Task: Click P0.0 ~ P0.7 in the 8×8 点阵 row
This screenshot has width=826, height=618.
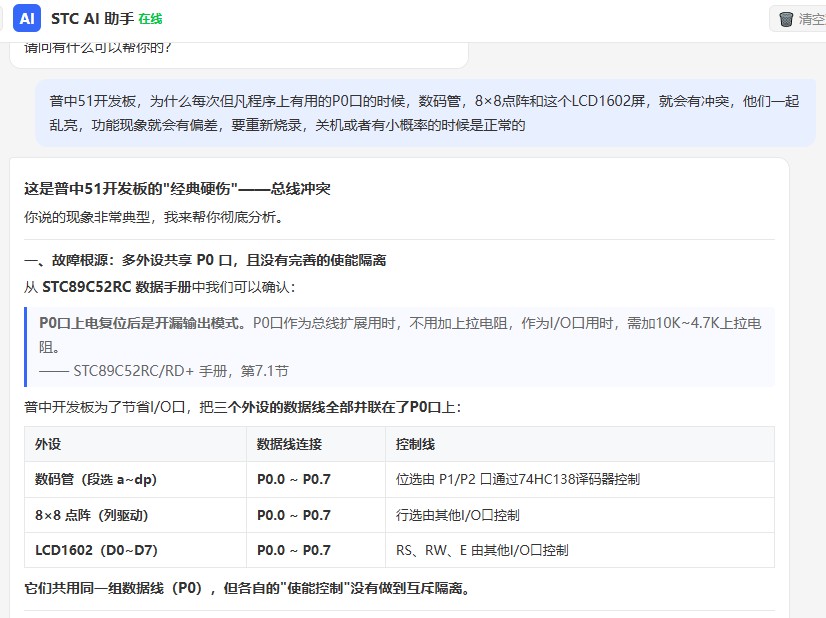Action: pos(294,515)
